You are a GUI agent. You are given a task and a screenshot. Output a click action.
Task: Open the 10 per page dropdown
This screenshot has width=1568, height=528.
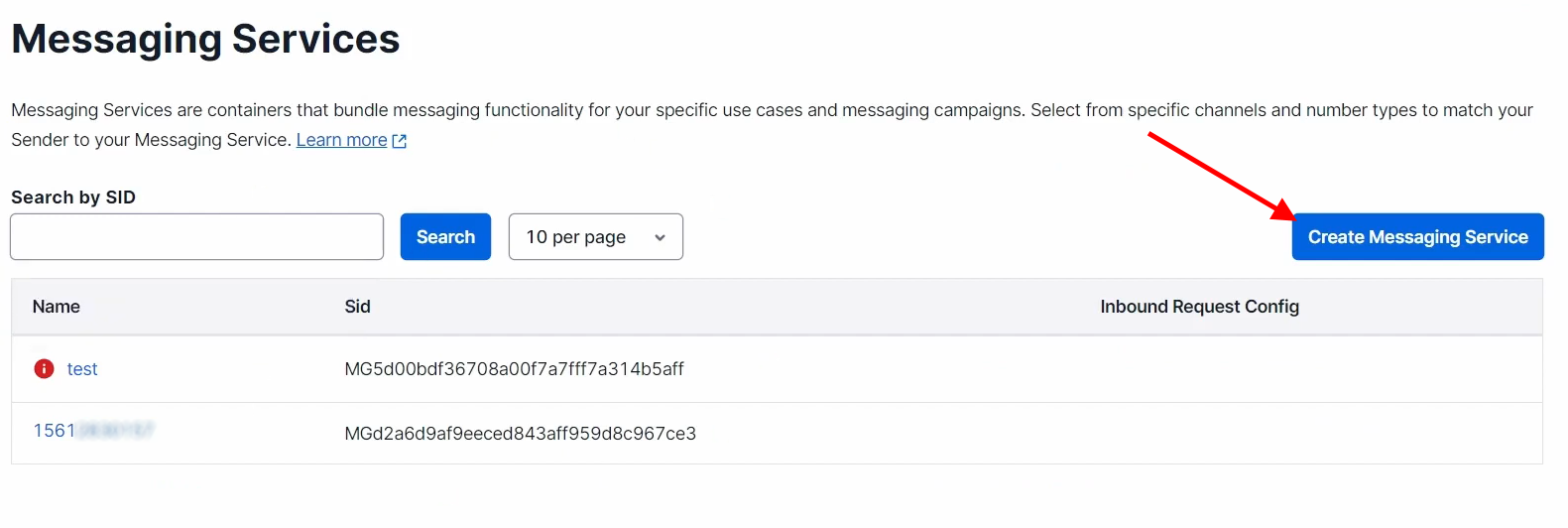coord(595,237)
